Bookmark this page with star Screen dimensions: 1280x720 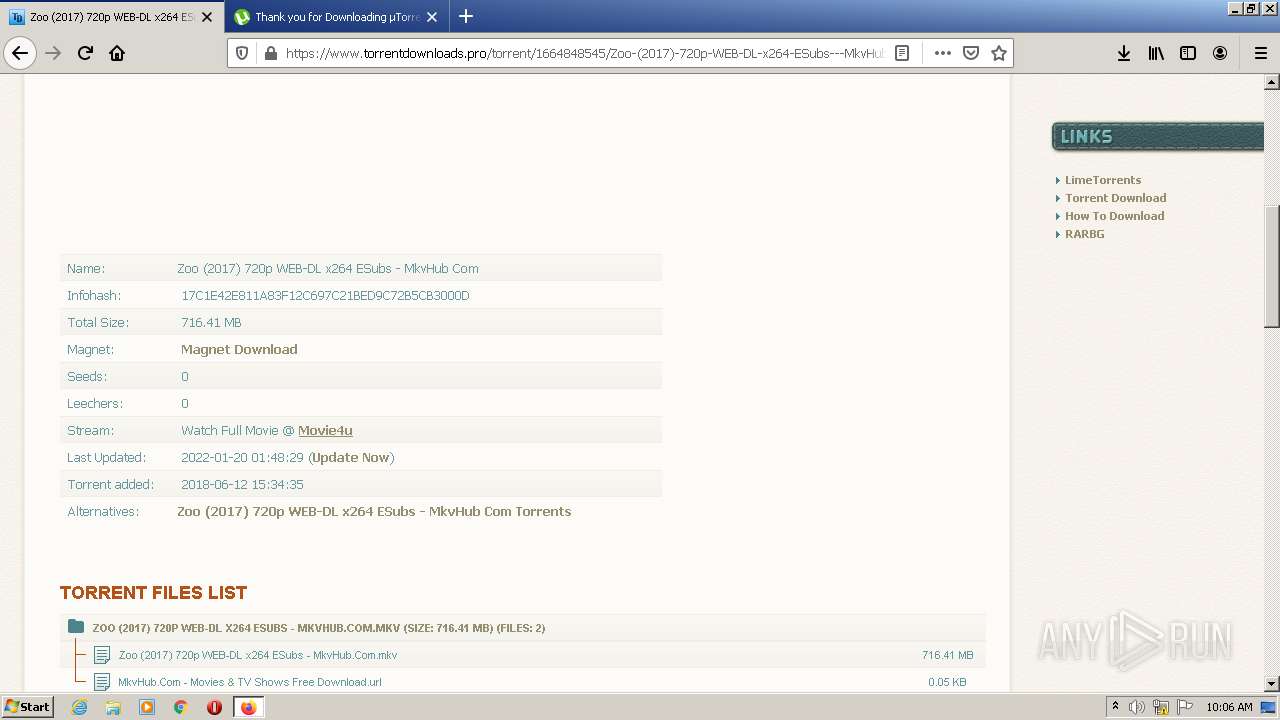click(998, 53)
